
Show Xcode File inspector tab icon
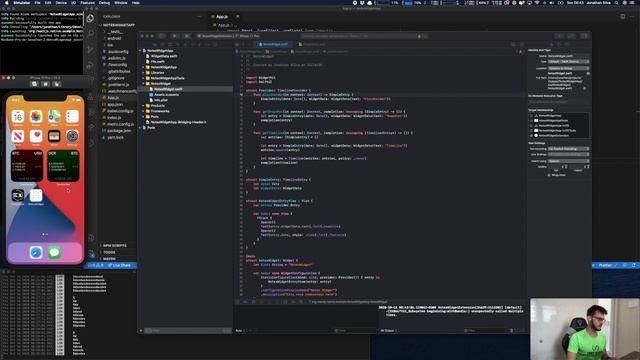(551, 44)
